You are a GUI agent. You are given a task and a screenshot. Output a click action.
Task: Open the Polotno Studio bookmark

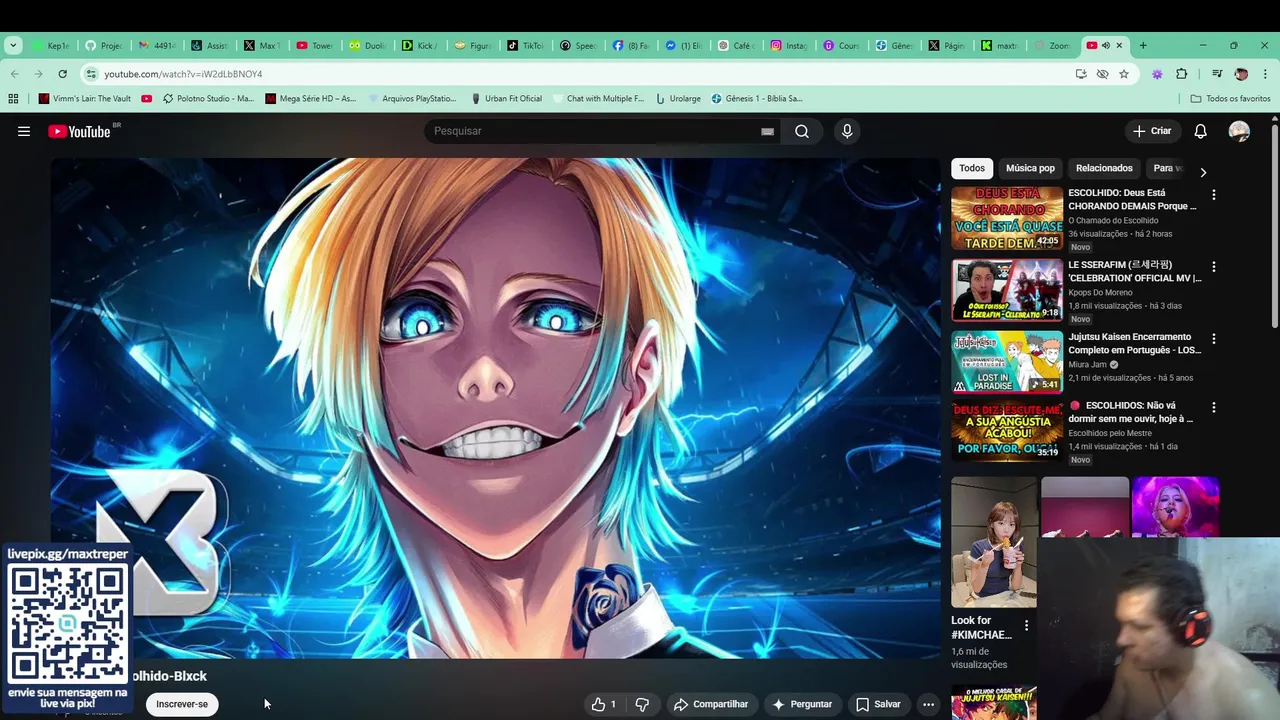[x=208, y=98]
